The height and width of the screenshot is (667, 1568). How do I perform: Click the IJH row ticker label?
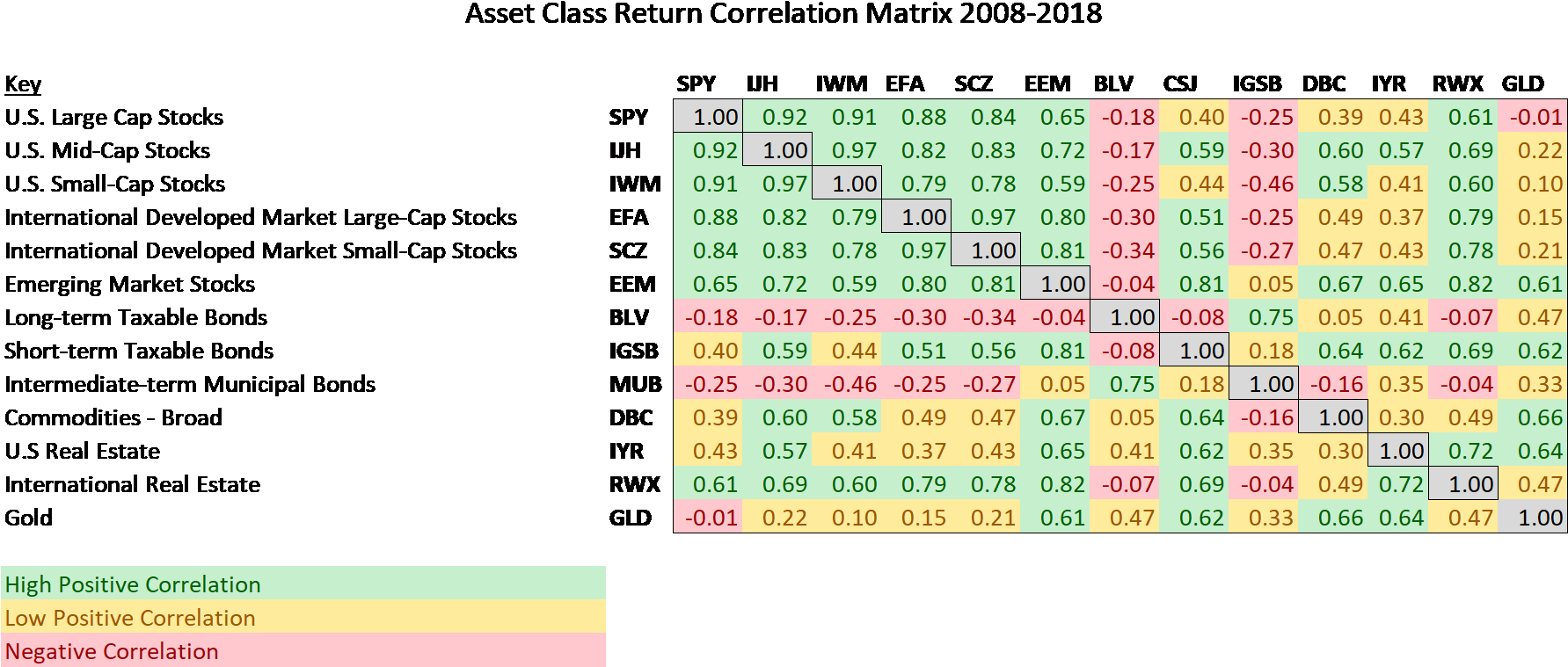click(x=624, y=150)
